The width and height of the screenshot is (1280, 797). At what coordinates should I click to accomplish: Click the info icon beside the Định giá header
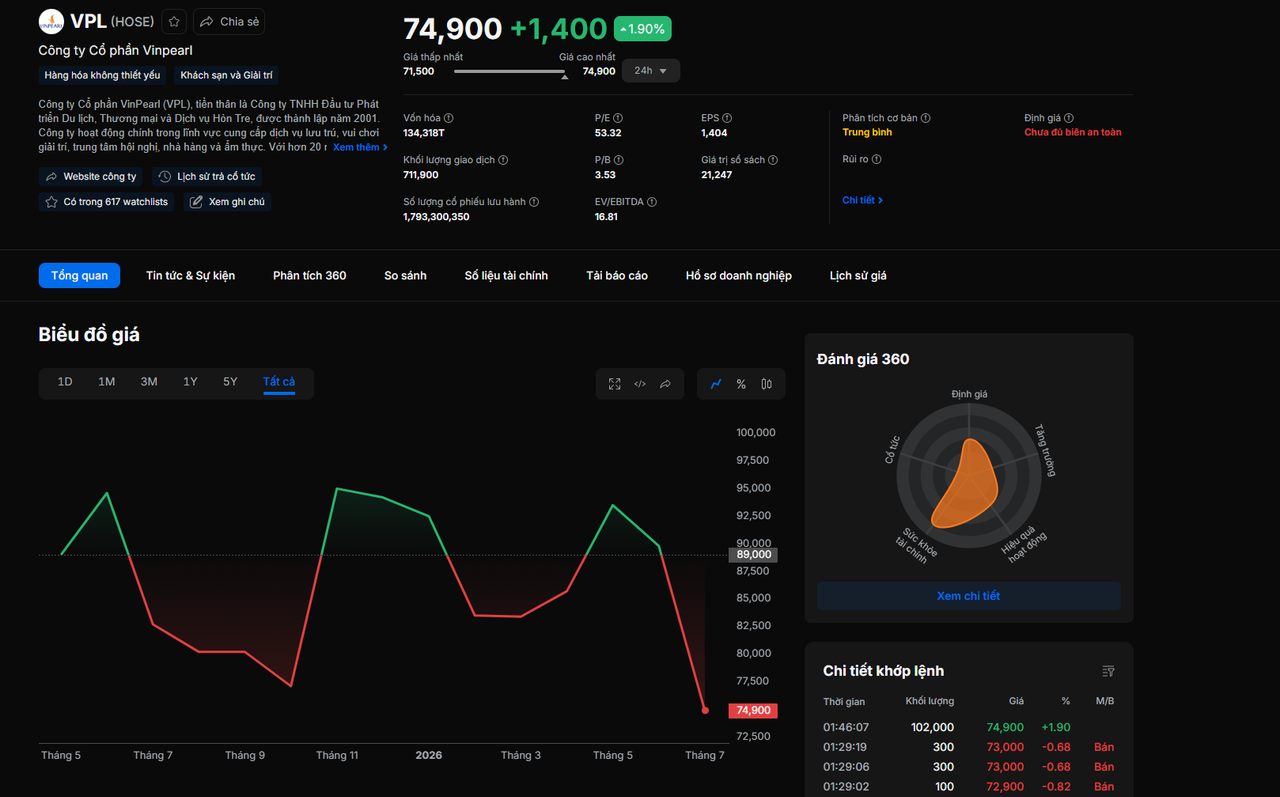click(1069, 118)
